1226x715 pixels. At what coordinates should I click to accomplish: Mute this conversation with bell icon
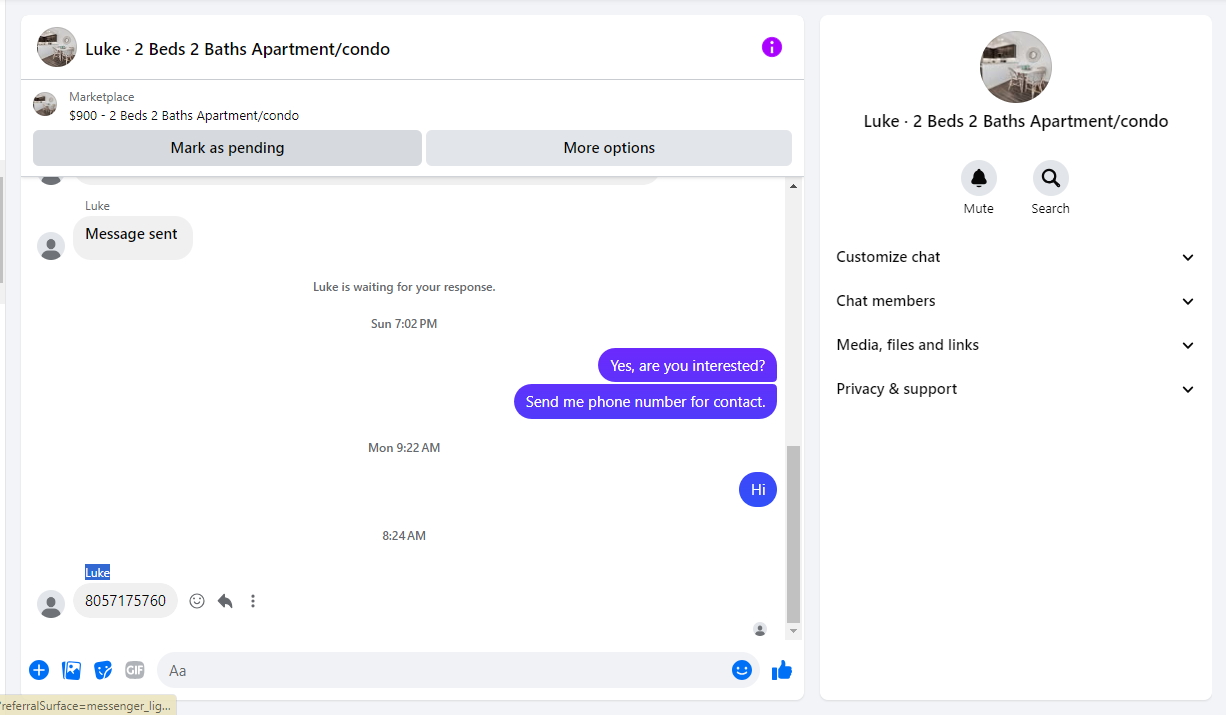click(x=978, y=178)
